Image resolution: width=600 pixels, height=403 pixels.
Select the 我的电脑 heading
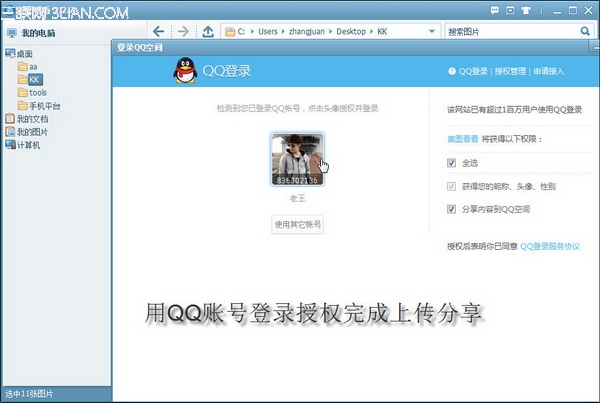point(38,33)
